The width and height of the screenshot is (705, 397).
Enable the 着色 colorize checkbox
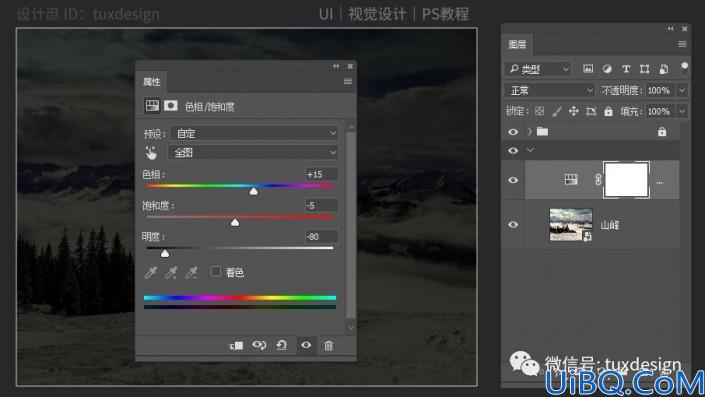click(x=216, y=272)
